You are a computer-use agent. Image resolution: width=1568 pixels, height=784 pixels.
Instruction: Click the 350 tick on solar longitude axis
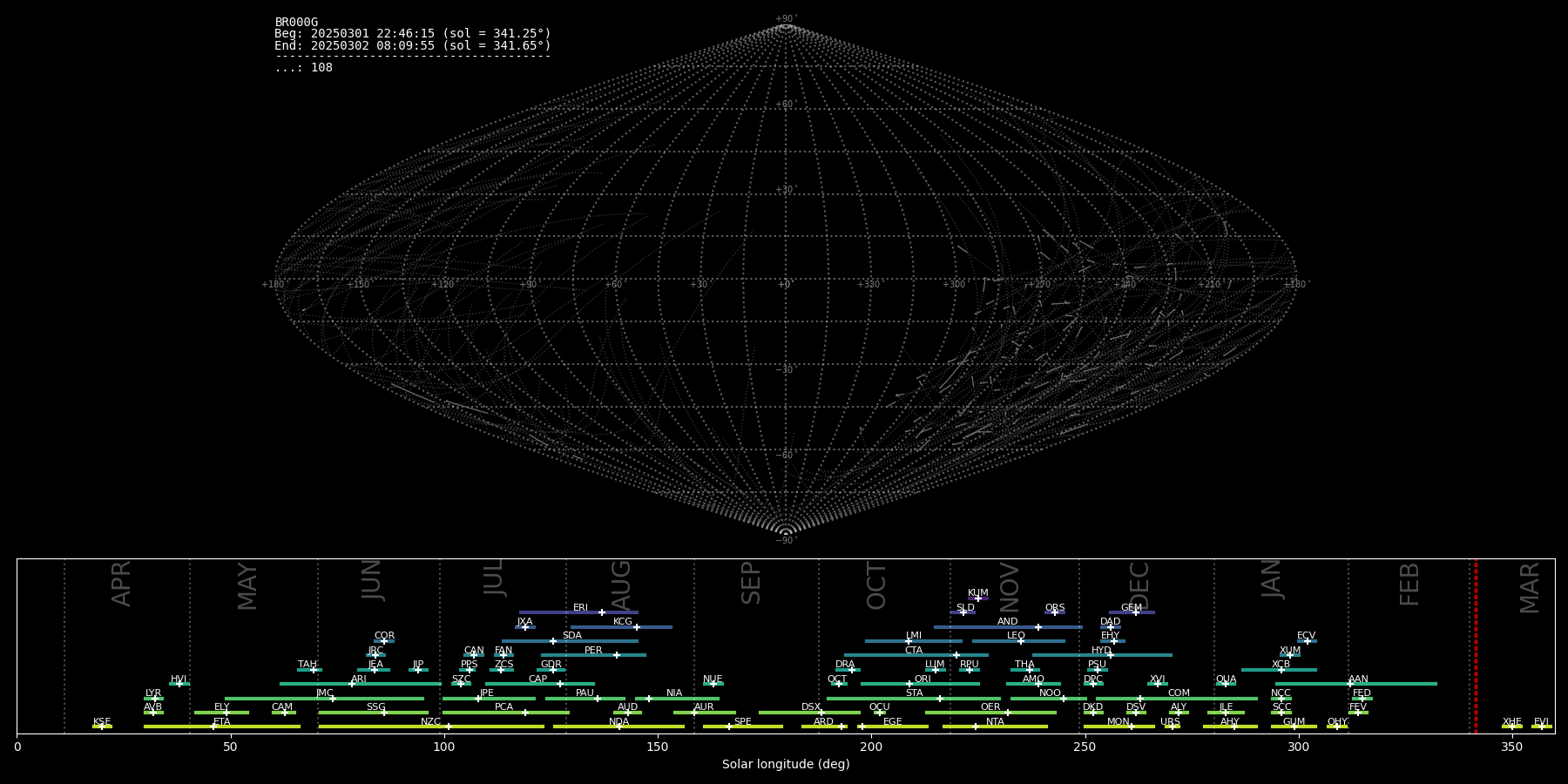[x=1512, y=747]
